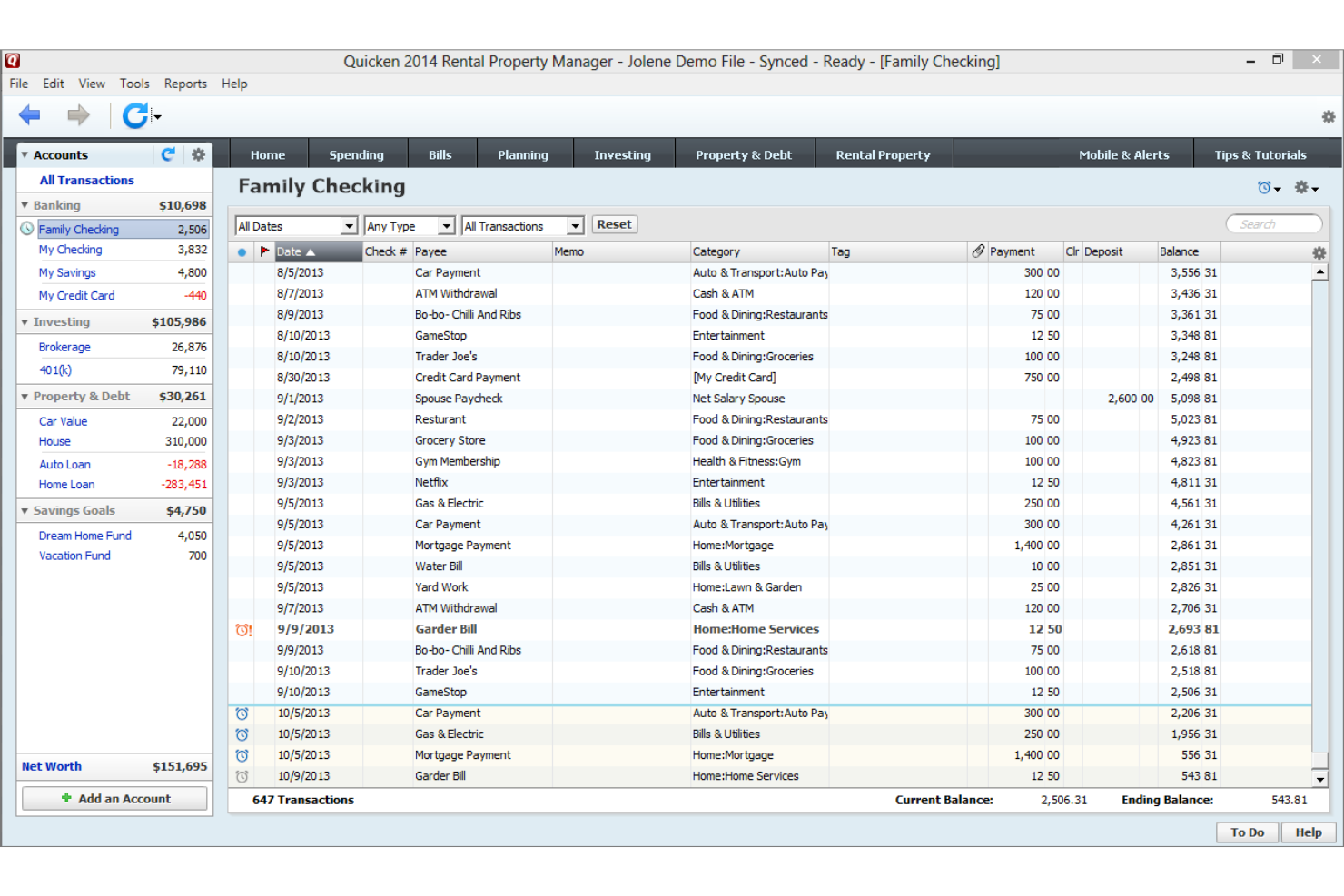Open the All Dates filter dropdown

tap(349, 225)
